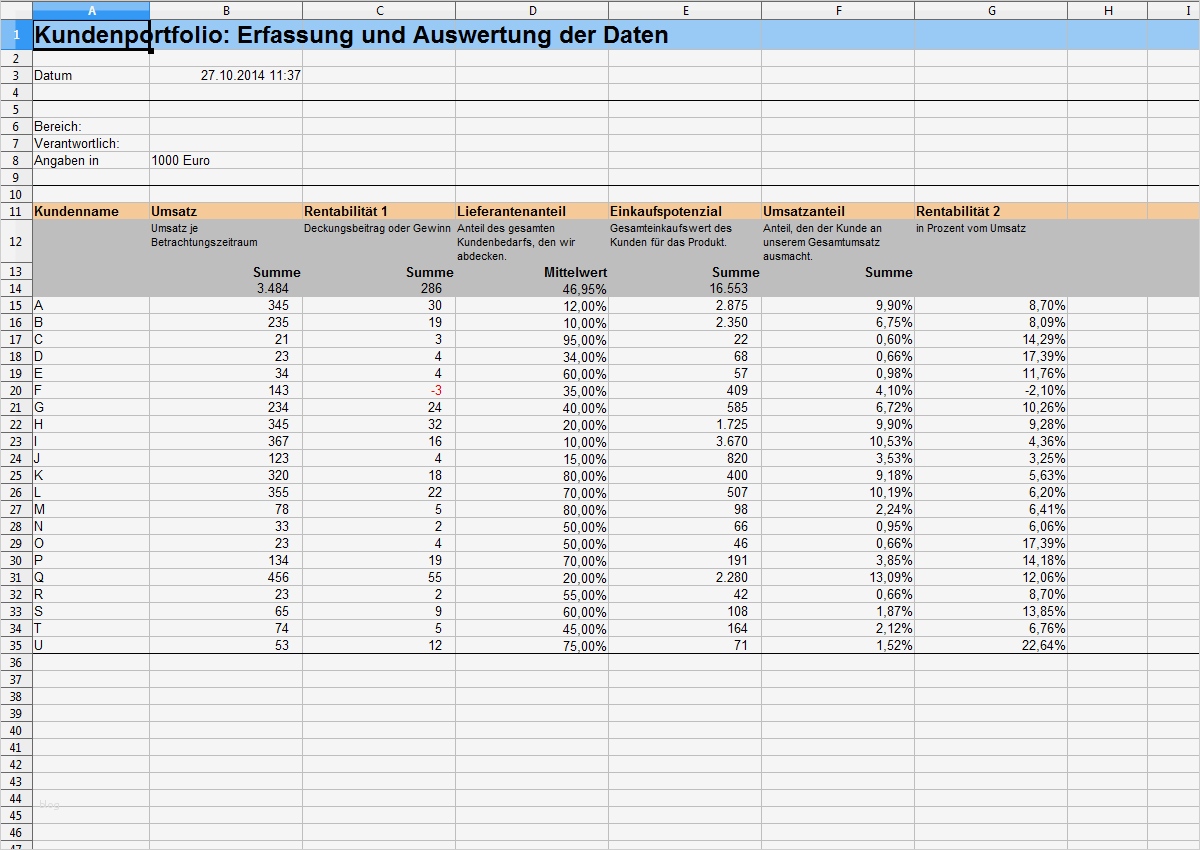Click the 'Rentabilität 2' header cell
Screen dimensions: 1200x850
point(991,211)
